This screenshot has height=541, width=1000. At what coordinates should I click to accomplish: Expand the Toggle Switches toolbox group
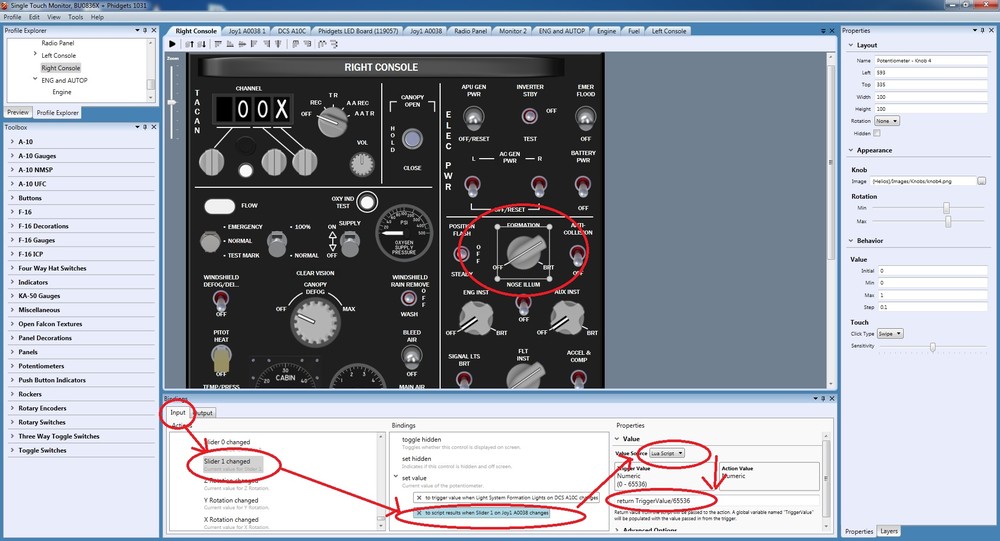pos(13,450)
